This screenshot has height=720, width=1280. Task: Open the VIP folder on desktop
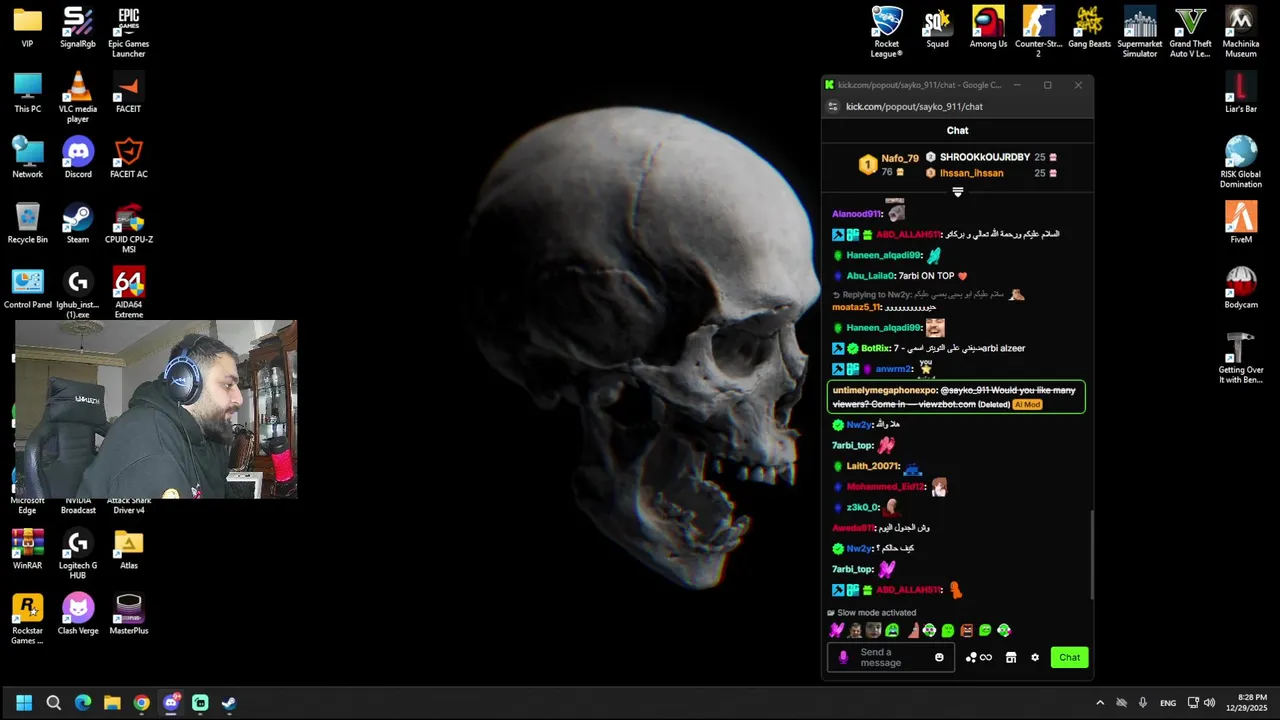point(27,26)
